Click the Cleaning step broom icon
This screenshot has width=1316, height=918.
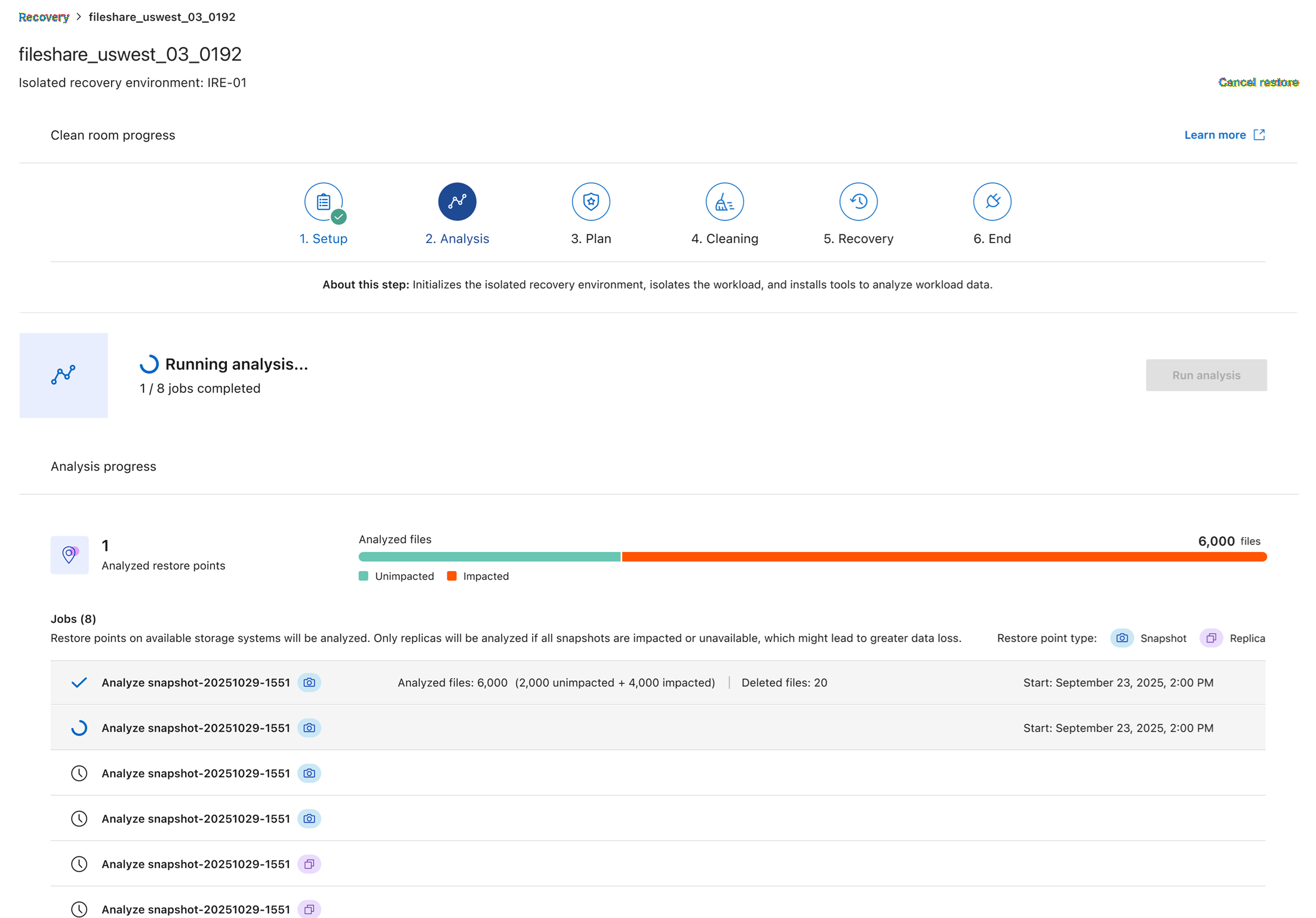click(724, 202)
